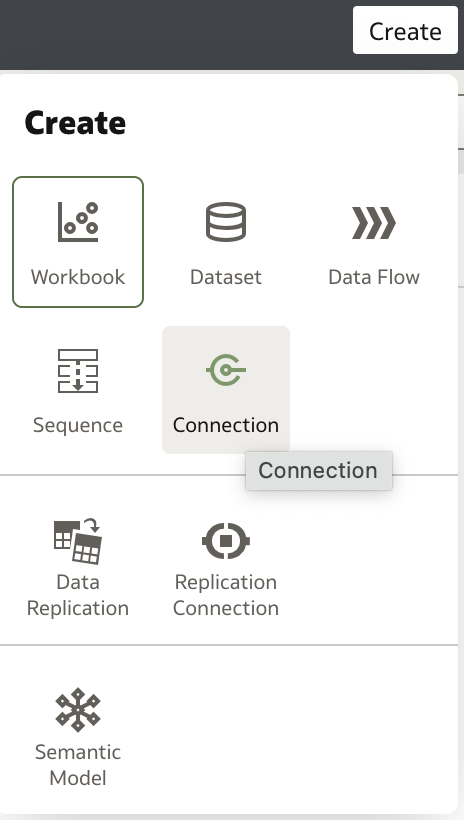This screenshot has height=820, width=464.
Task: Click the Workbook scatter chart icon
Action: point(78,222)
